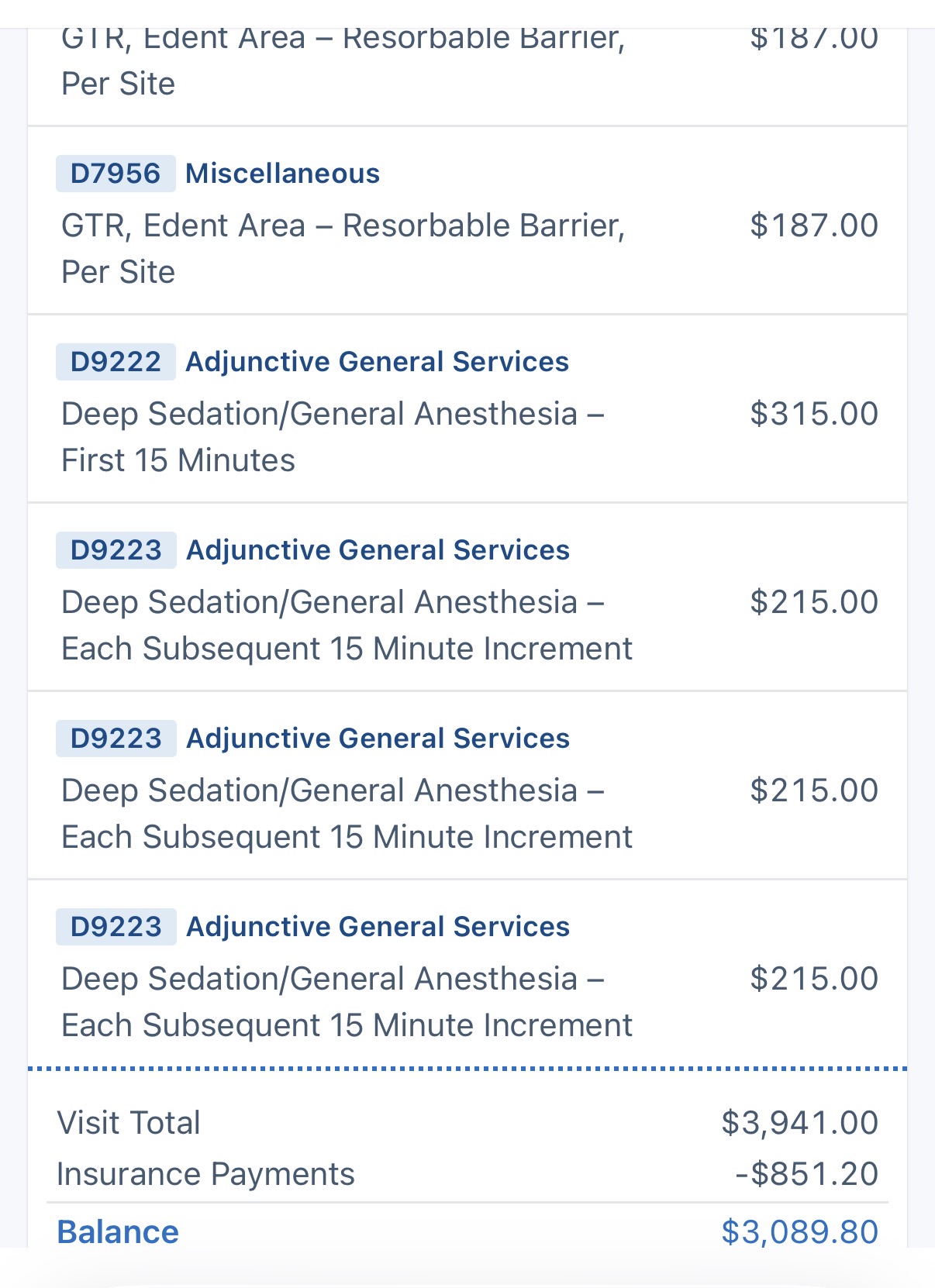This screenshot has height=1288, width=935.
Task: Tap the D7956 procedure code badge
Action: pyautogui.click(x=116, y=174)
